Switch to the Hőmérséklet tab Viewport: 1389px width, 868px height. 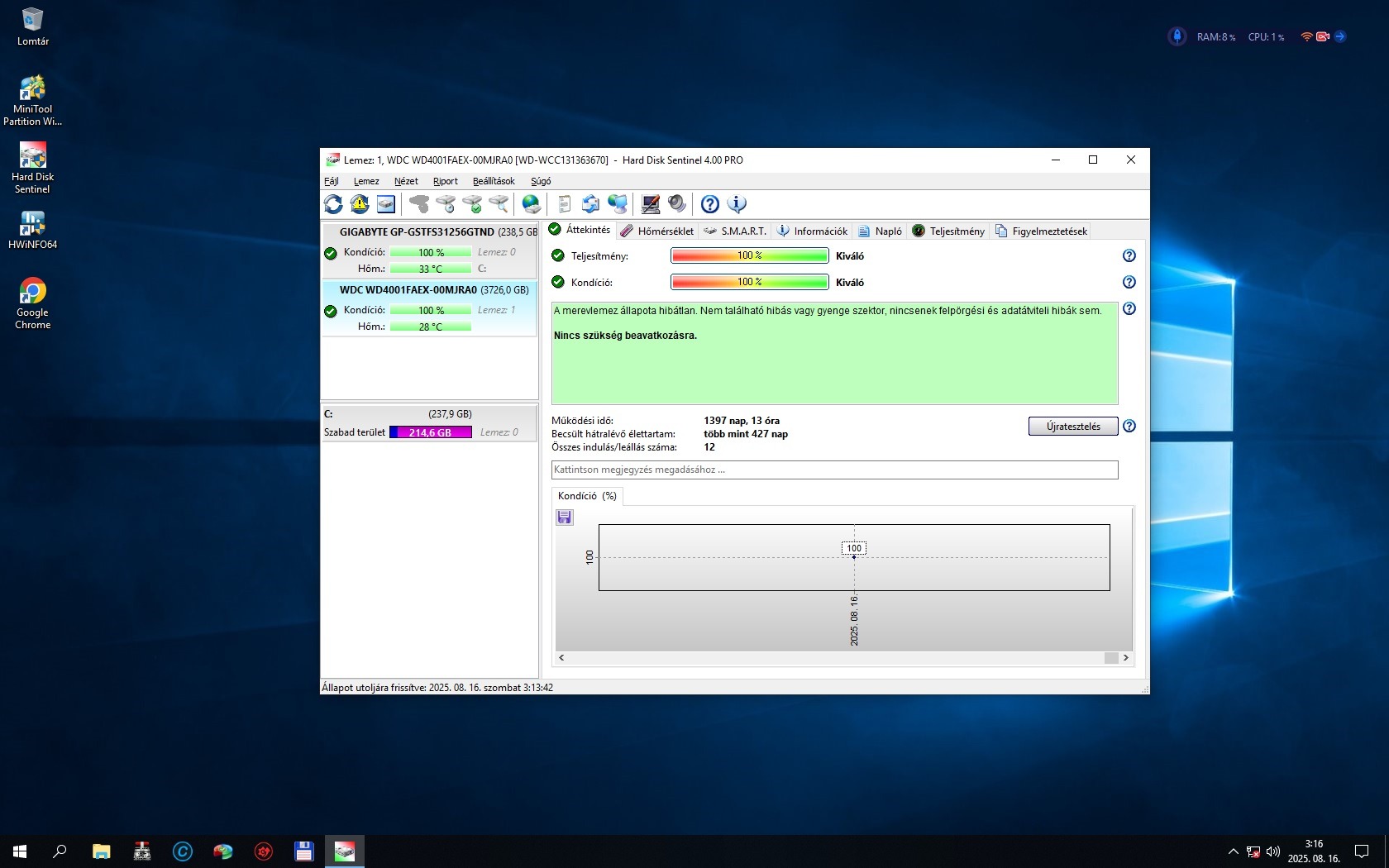(x=657, y=231)
